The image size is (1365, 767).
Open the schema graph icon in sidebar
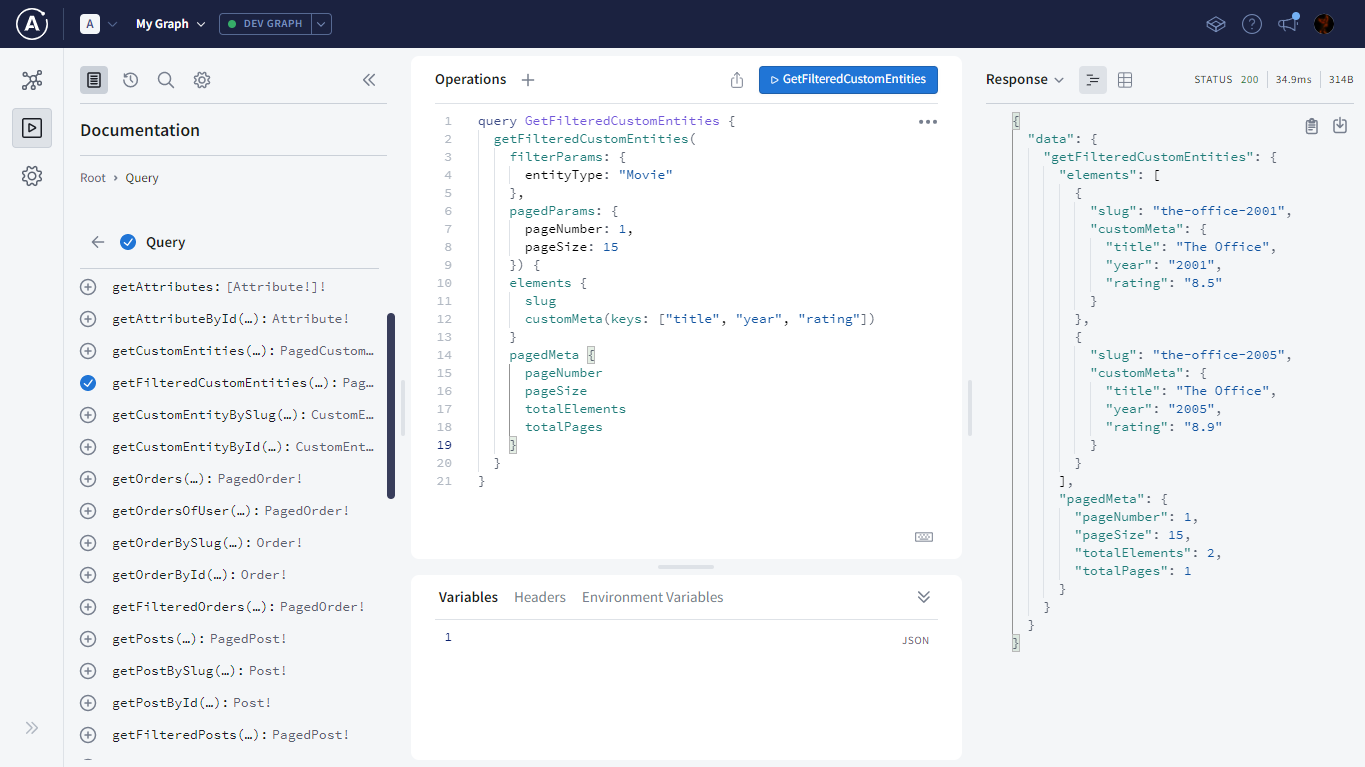(x=32, y=80)
